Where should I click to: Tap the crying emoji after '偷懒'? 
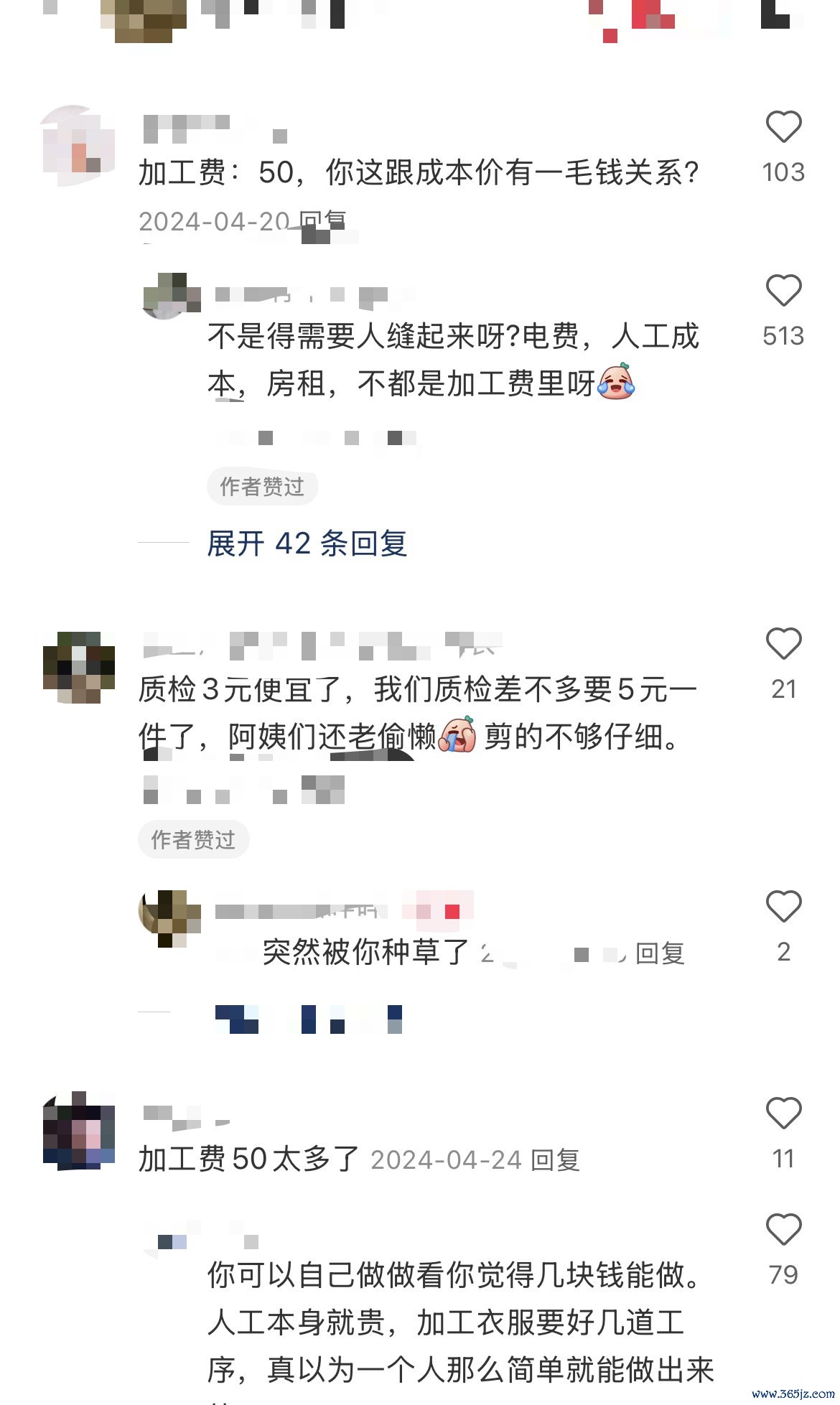click(457, 734)
